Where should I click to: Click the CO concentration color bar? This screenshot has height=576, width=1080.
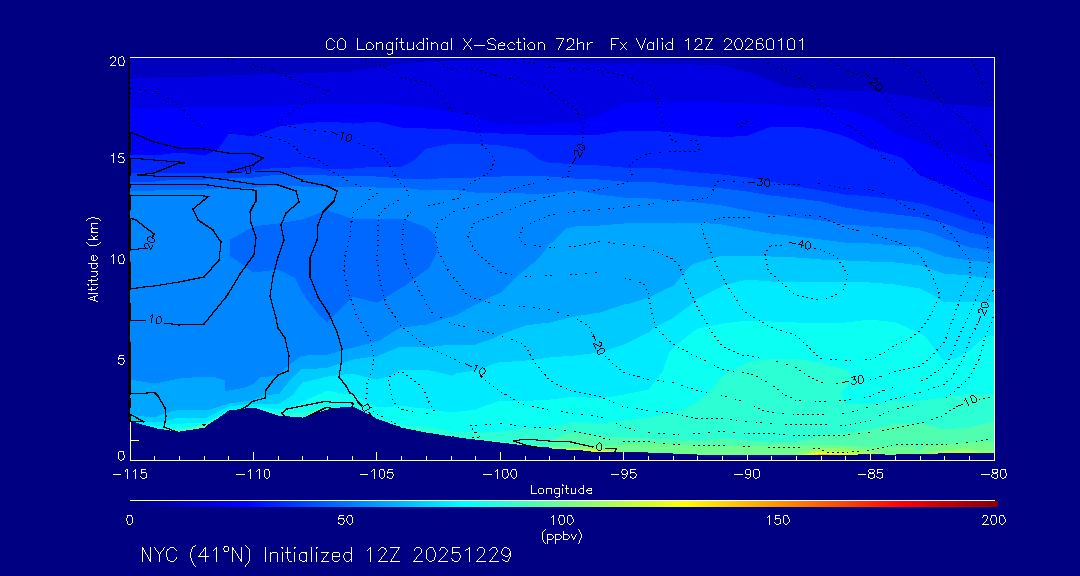563,503
